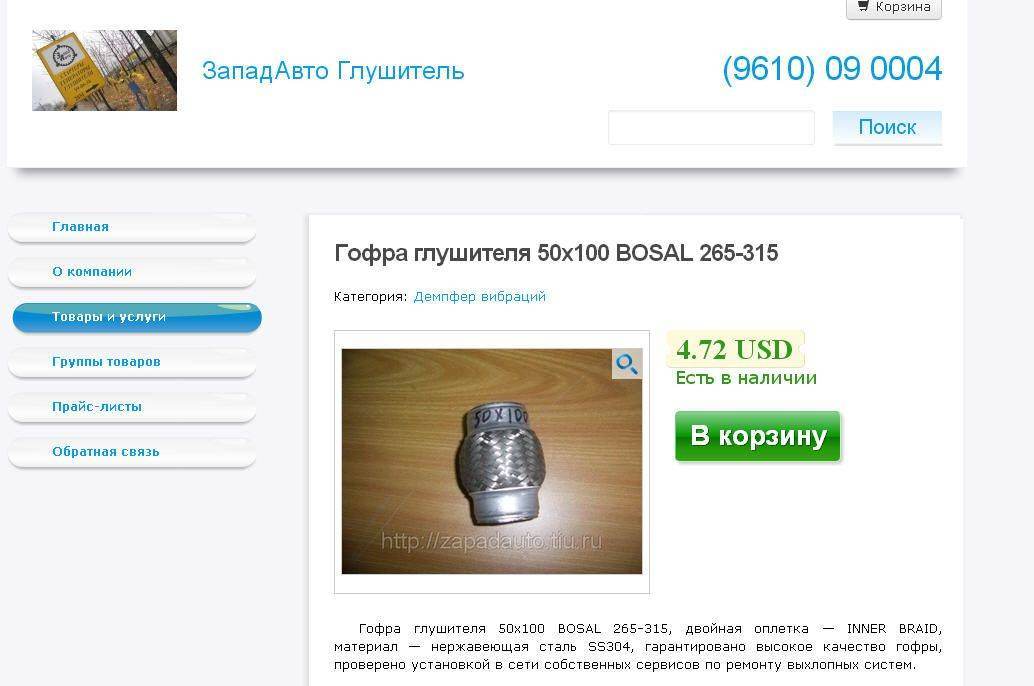Click the В корзину add-to-cart button
The width and height of the screenshot is (1034, 686).
click(758, 436)
